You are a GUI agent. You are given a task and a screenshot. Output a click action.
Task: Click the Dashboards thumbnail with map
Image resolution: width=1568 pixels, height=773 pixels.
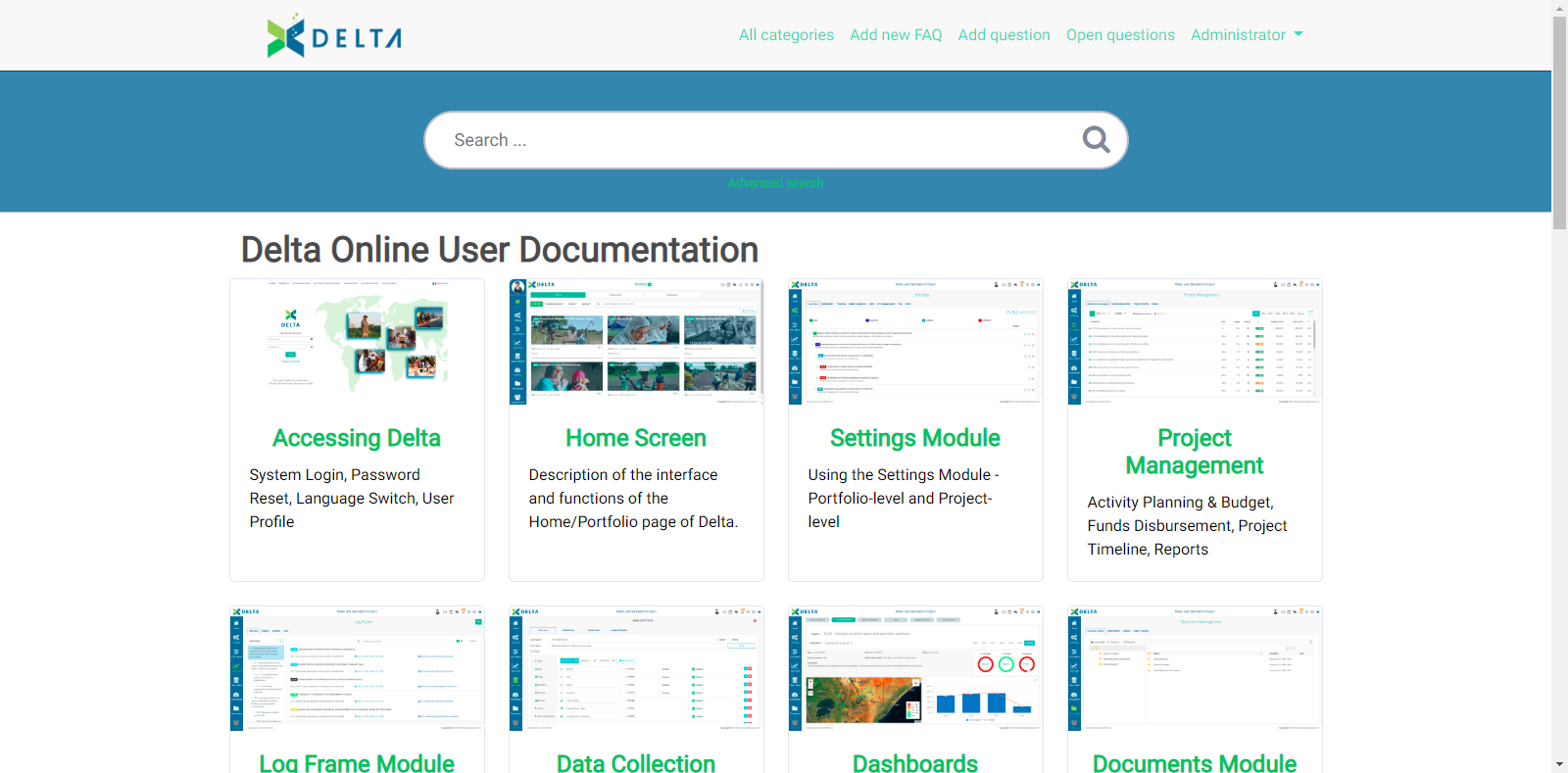tap(915, 669)
